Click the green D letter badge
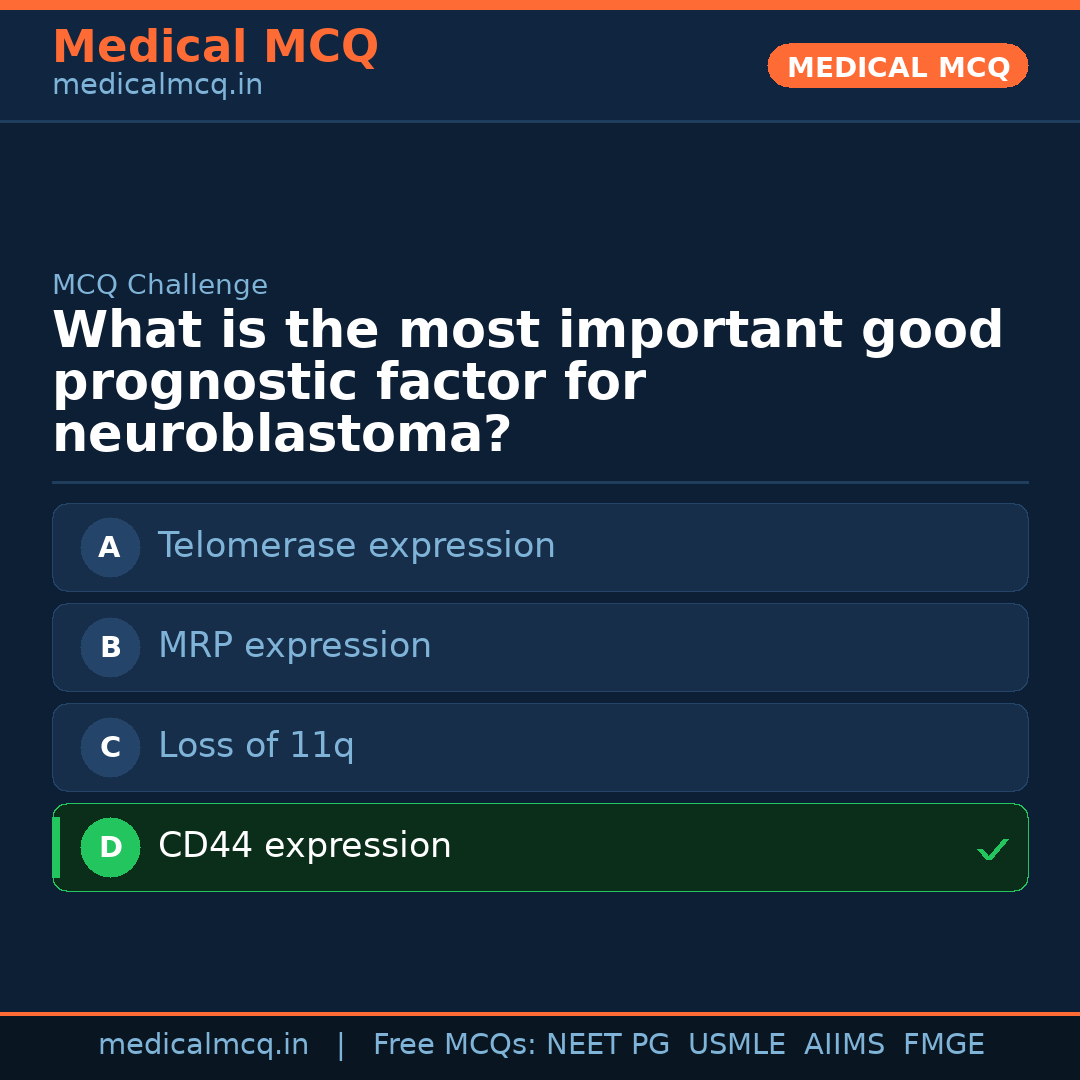This screenshot has width=1080, height=1080. (x=110, y=847)
